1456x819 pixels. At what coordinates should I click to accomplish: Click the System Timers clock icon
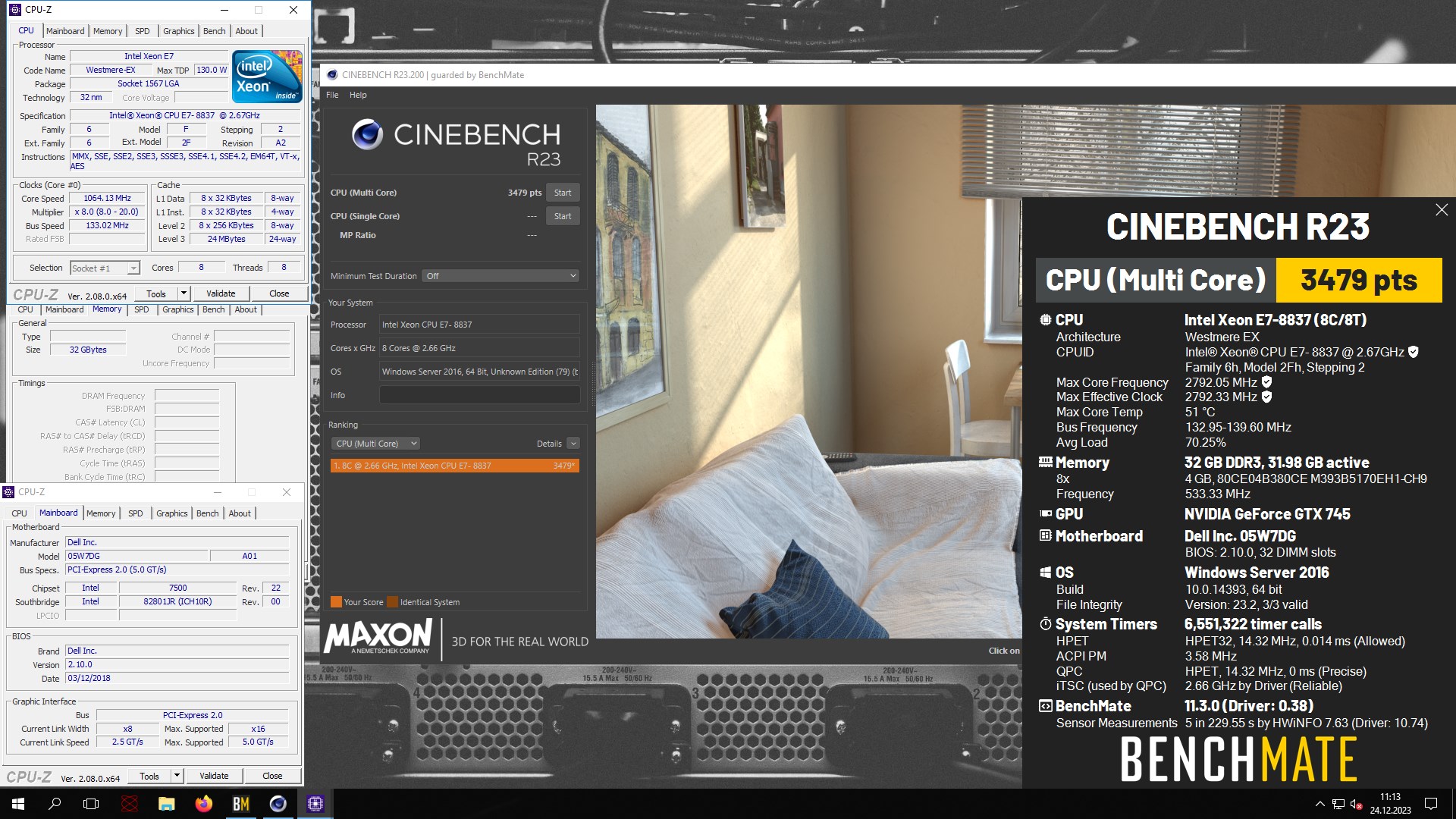click(1046, 624)
